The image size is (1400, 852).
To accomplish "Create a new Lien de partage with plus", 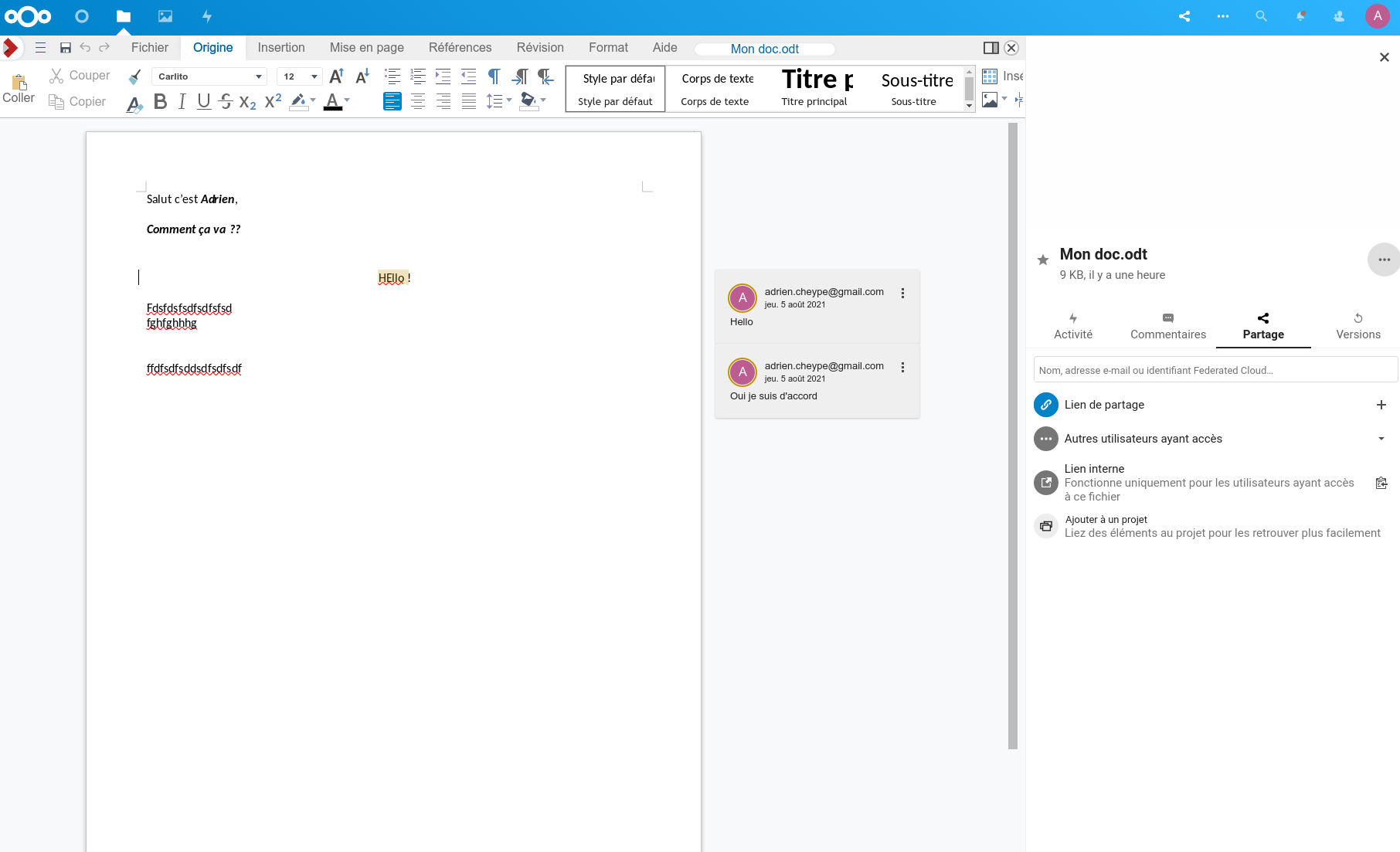I will [x=1381, y=405].
